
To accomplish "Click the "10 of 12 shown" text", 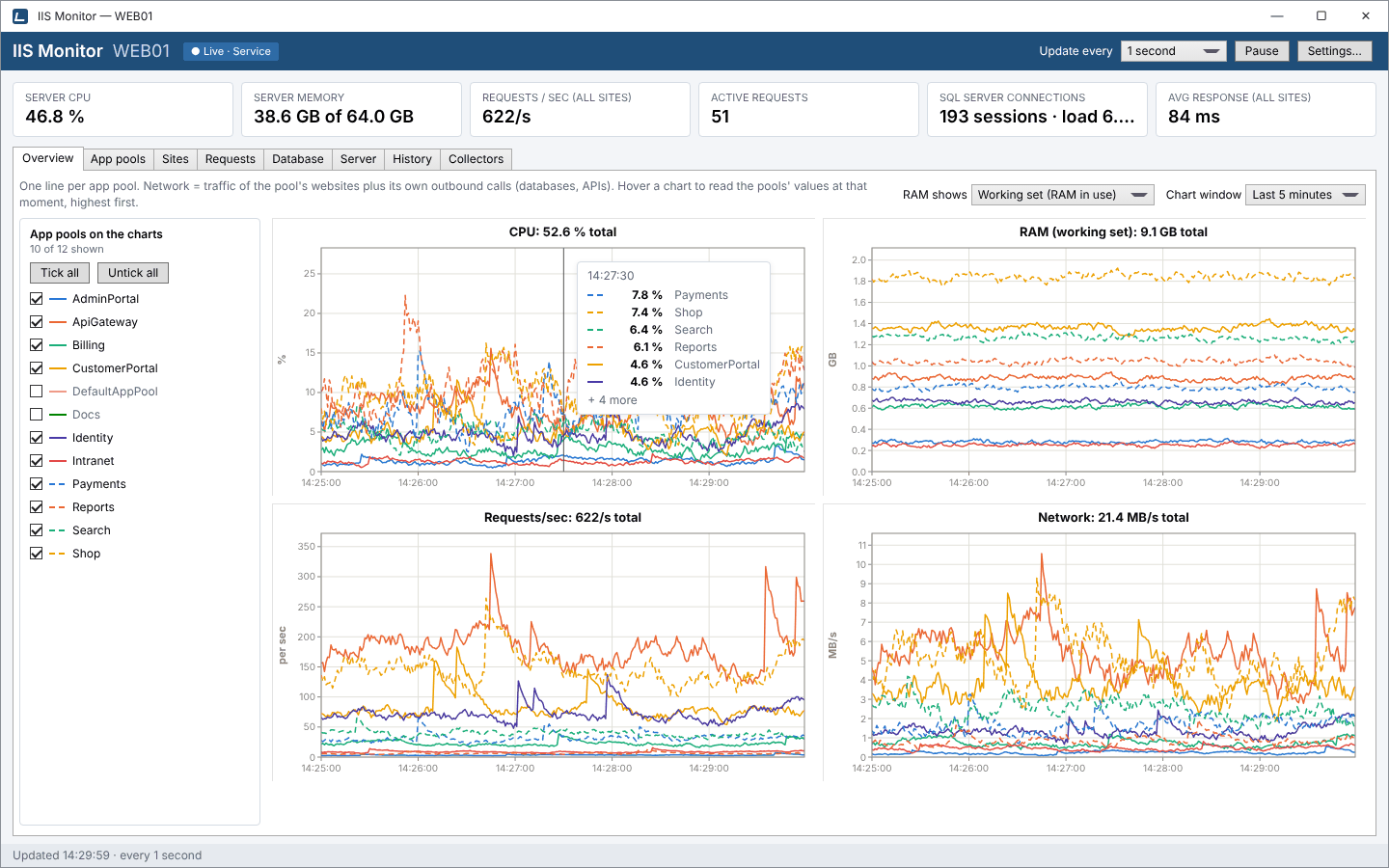I will [67, 249].
